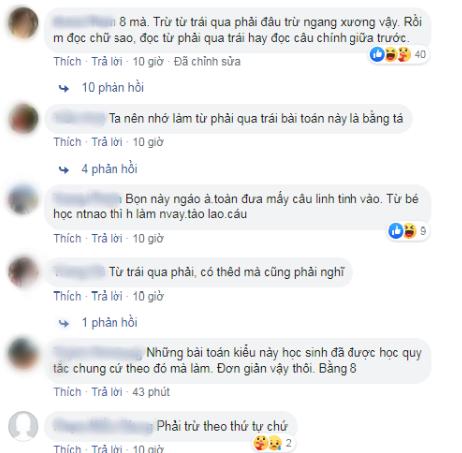Open avatar of first commenter at top
462x453 pixels.
click(23, 23)
